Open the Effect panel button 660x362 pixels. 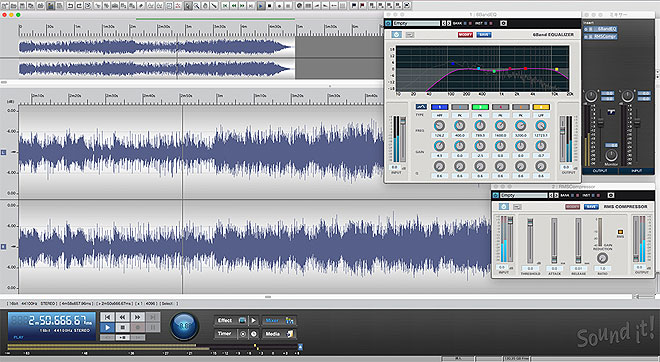(231, 320)
